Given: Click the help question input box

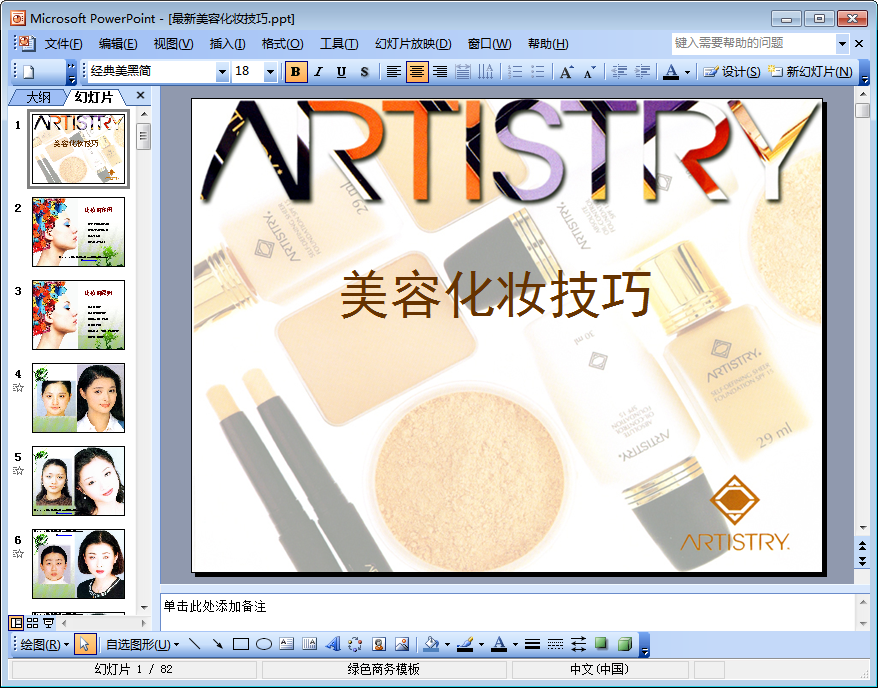Looking at the screenshot, I should [754, 43].
